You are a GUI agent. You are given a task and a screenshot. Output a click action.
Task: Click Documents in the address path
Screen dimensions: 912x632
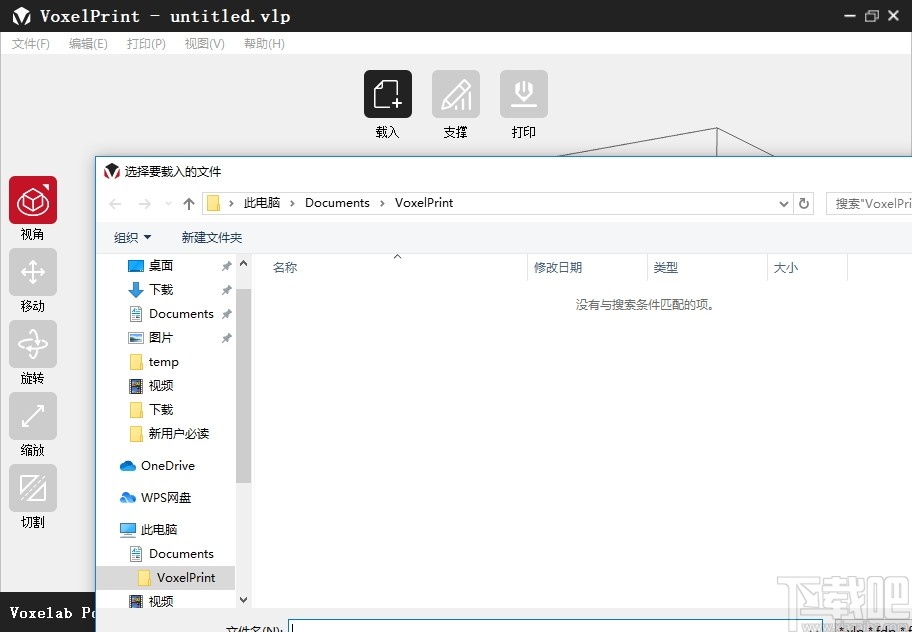(x=337, y=203)
